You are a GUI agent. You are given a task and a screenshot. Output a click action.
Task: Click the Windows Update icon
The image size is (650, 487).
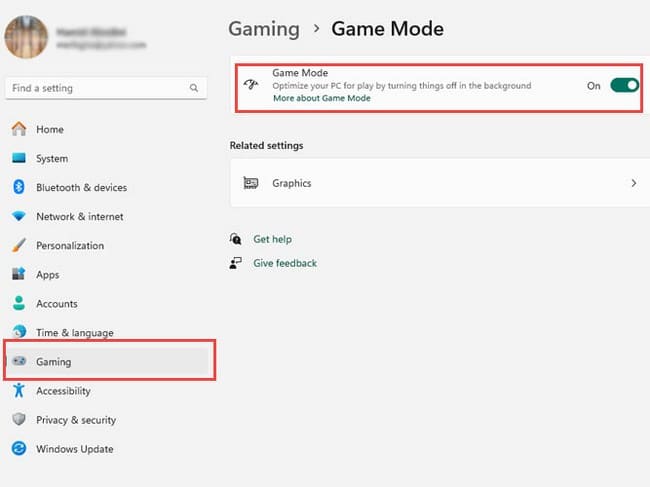[x=18, y=449]
